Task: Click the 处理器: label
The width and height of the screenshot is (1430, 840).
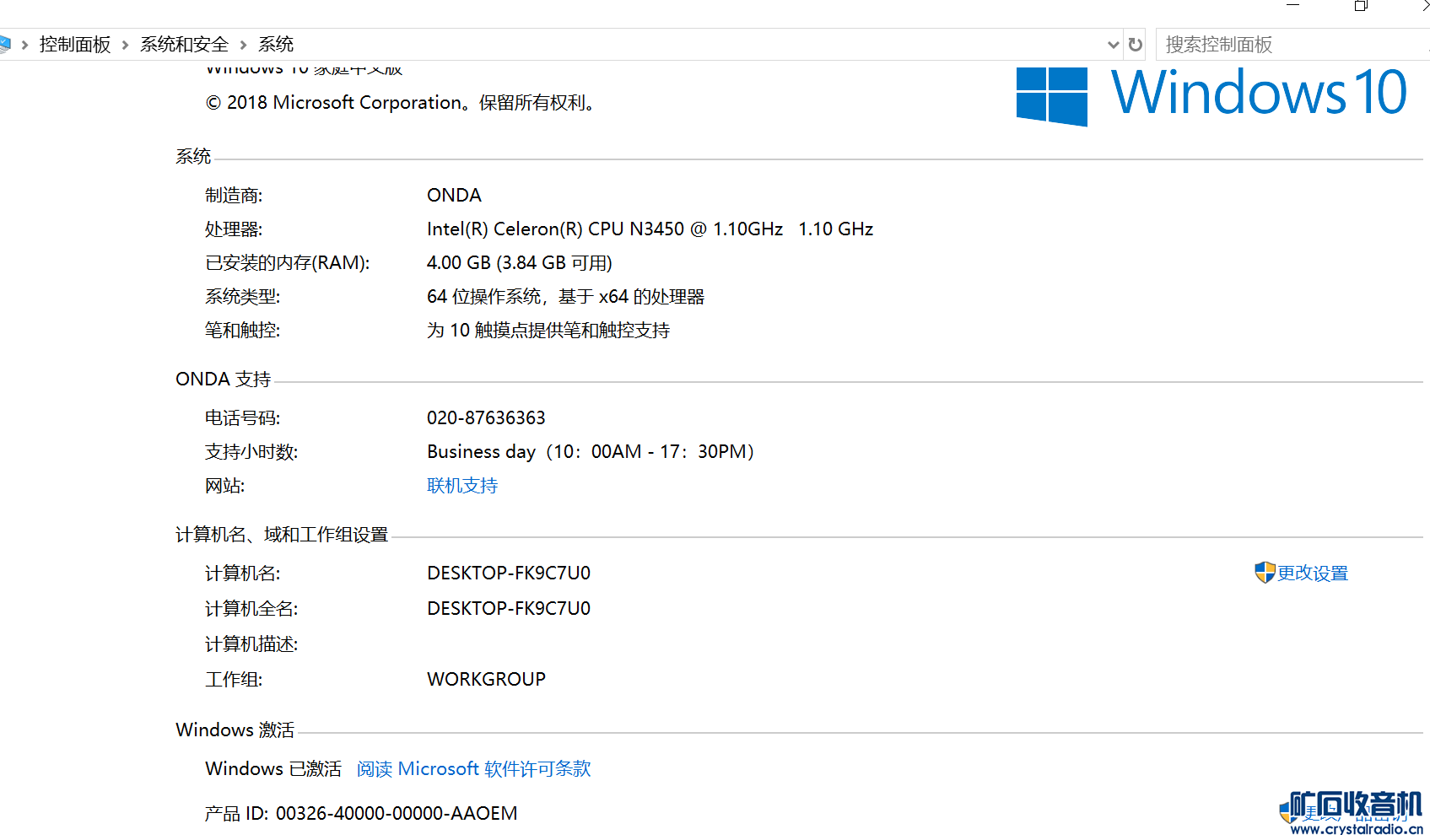Action: [234, 229]
